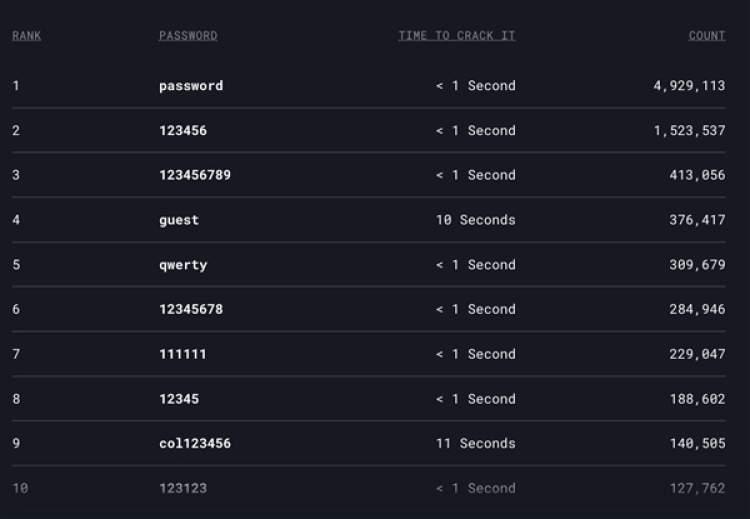Click the TIME TO CRACK IT header
The image size is (750, 519).
coord(457,36)
